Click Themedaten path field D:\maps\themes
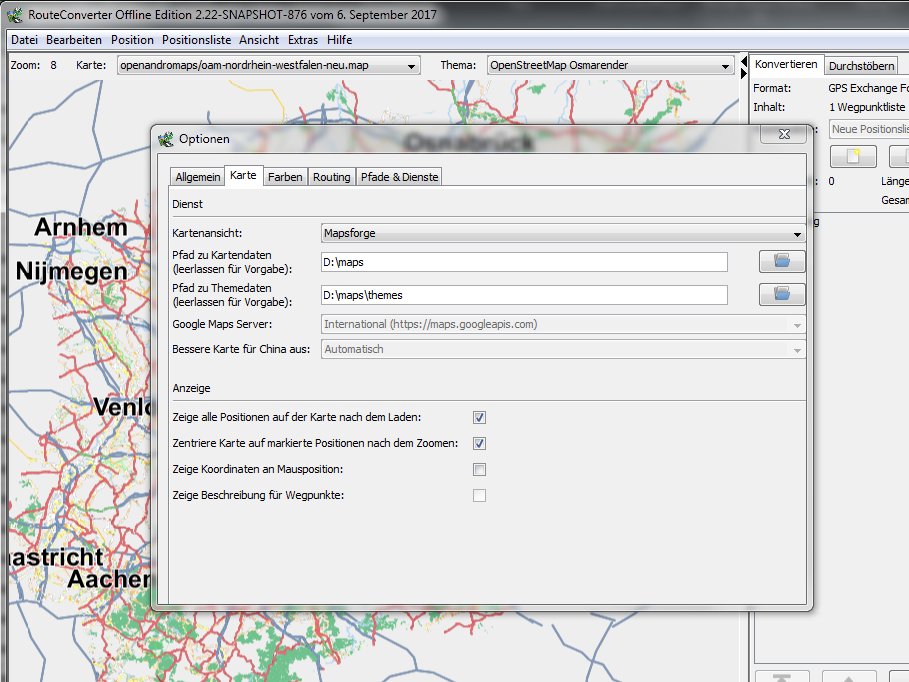909x682 pixels. [524, 295]
